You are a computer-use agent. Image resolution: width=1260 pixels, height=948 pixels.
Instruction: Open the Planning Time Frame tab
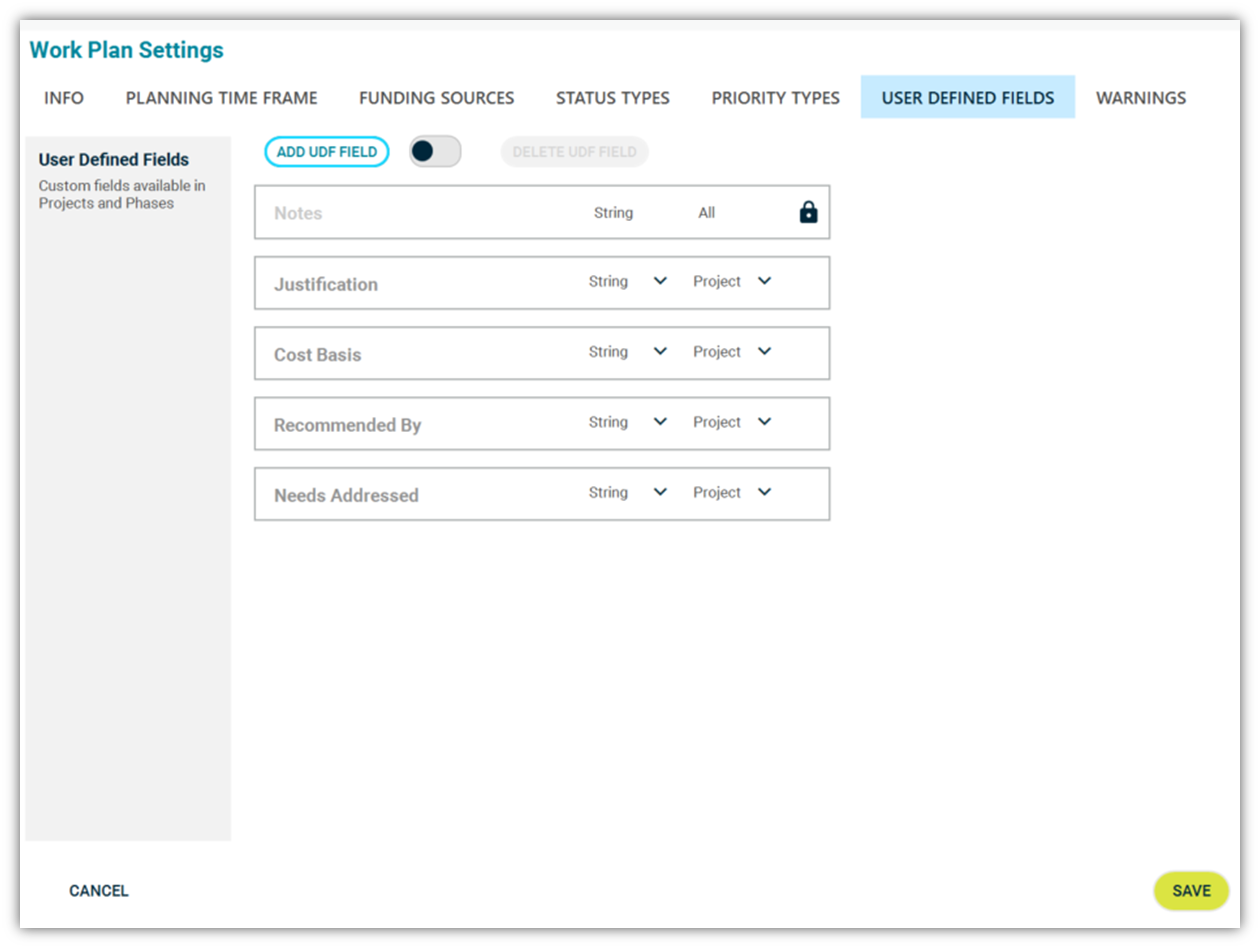click(x=221, y=98)
